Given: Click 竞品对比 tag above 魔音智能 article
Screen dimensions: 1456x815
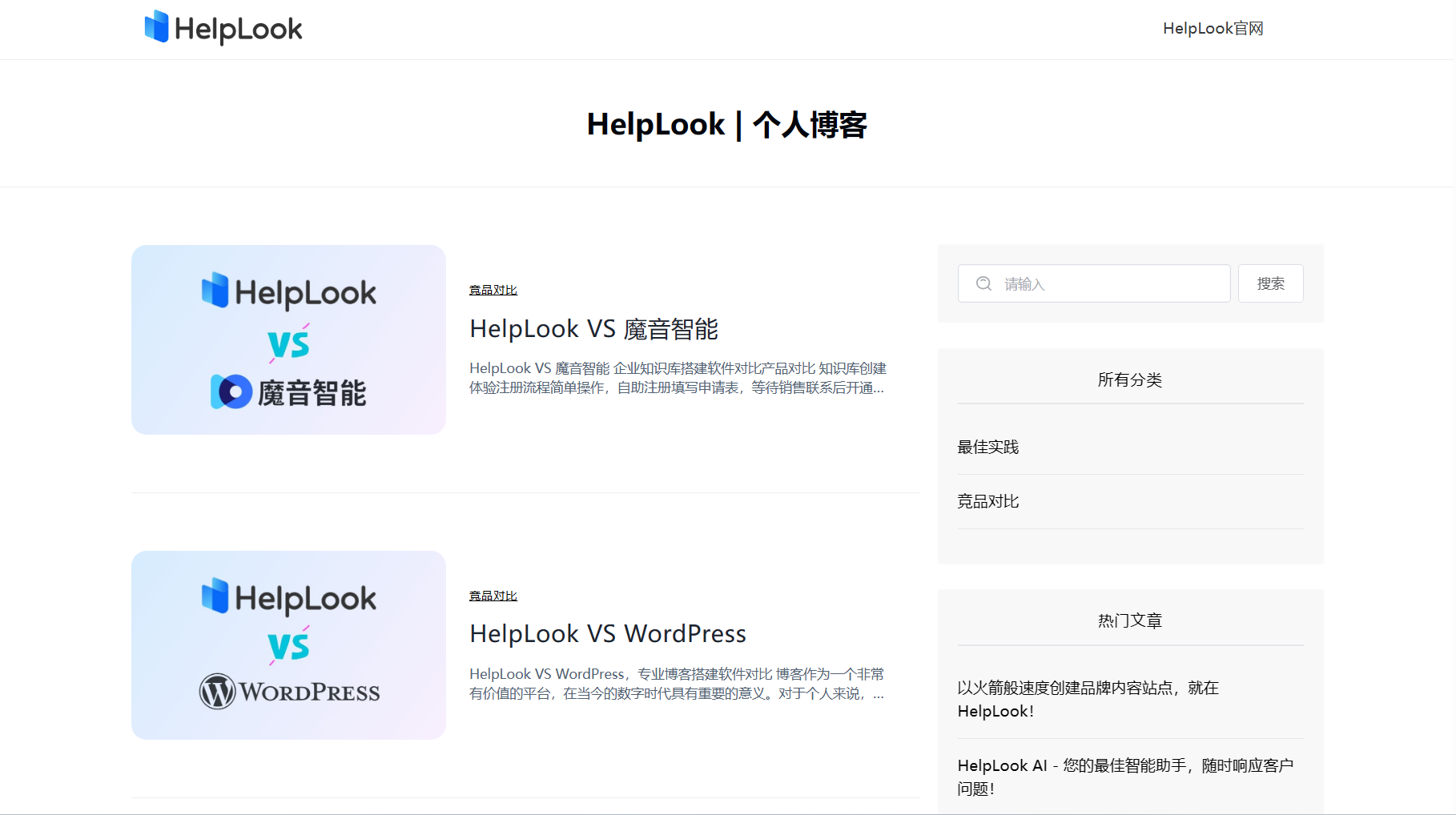Looking at the screenshot, I should [493, 290].
